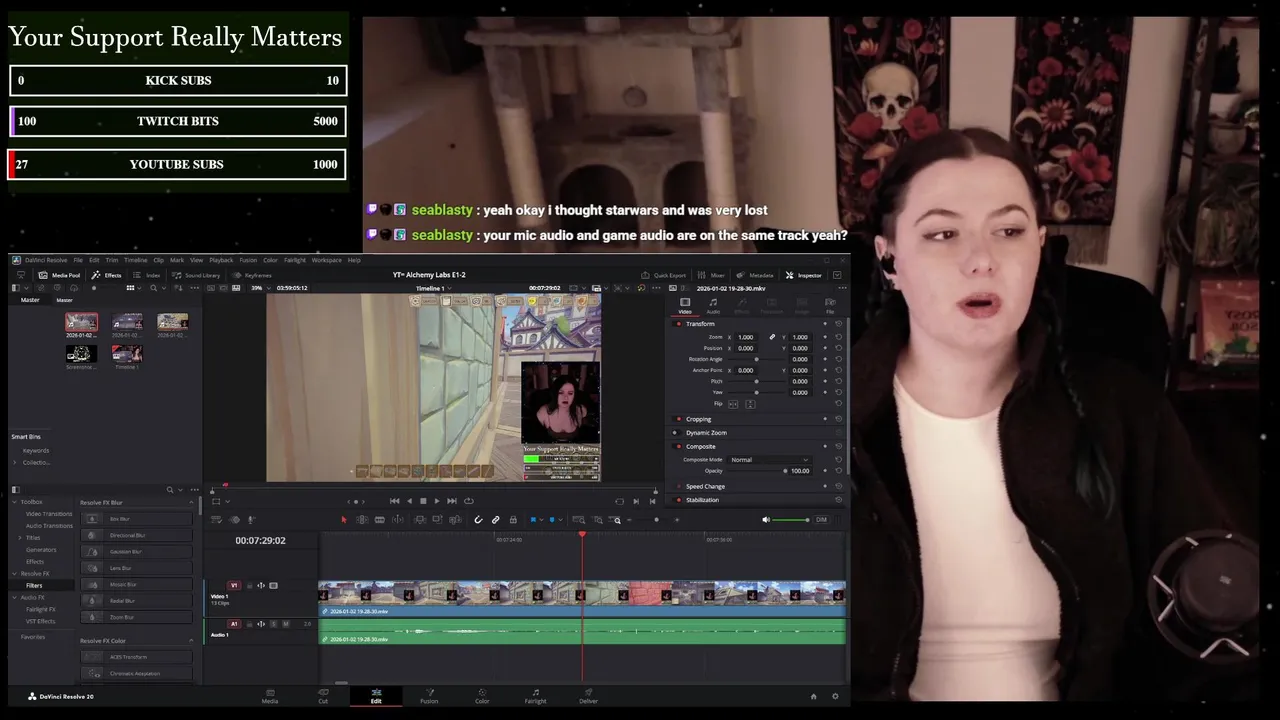The height and width of the screenshot is (720, 1280).
Task: Jump to first frame transport button
Action: point(394,501)
